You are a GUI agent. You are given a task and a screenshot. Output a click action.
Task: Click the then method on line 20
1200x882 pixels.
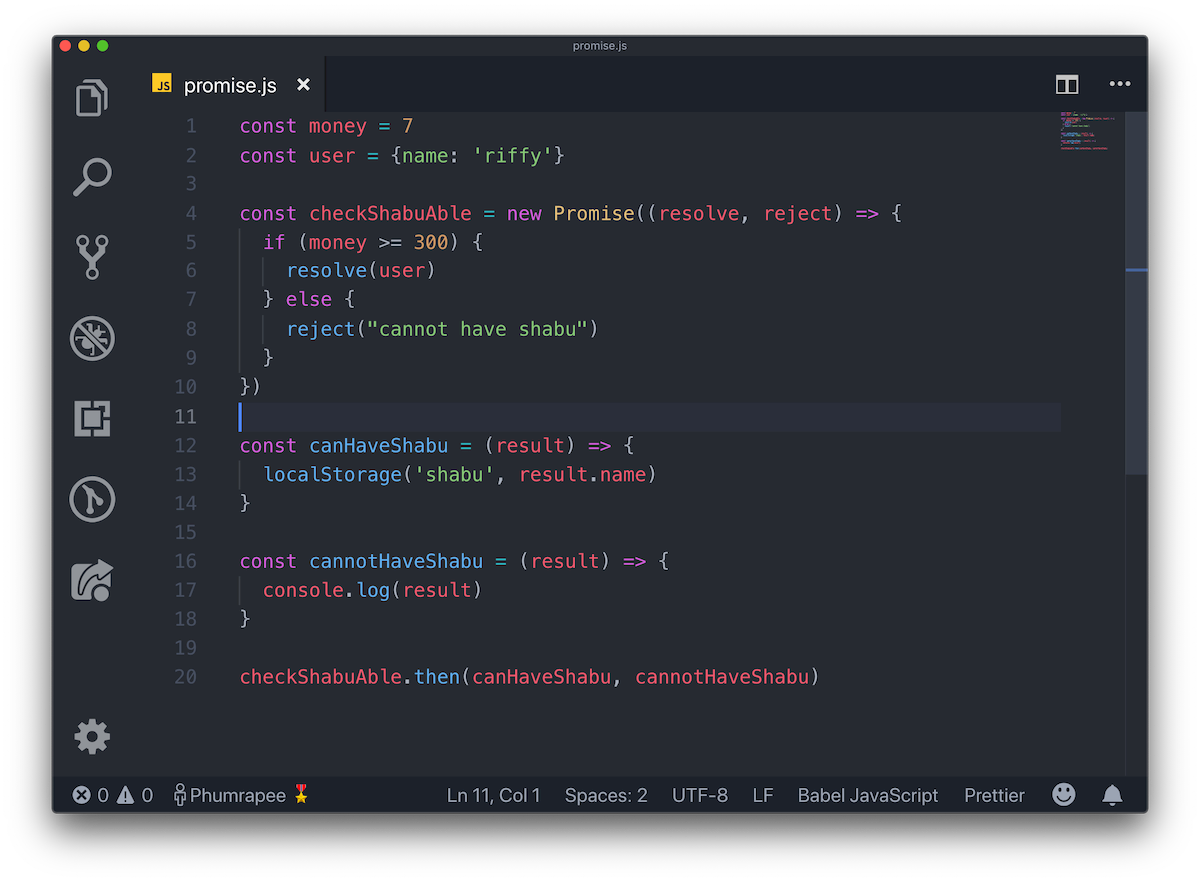pyautogui.click(x=437, y=677)
